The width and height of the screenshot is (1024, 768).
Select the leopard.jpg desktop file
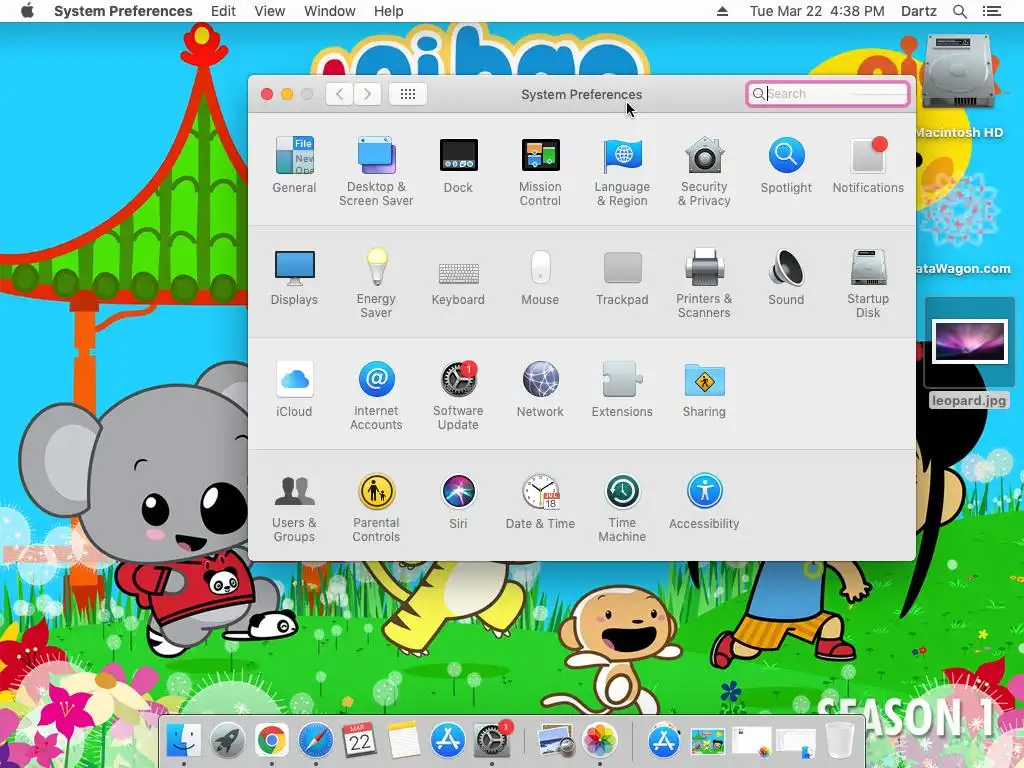(x=968, y=353)
